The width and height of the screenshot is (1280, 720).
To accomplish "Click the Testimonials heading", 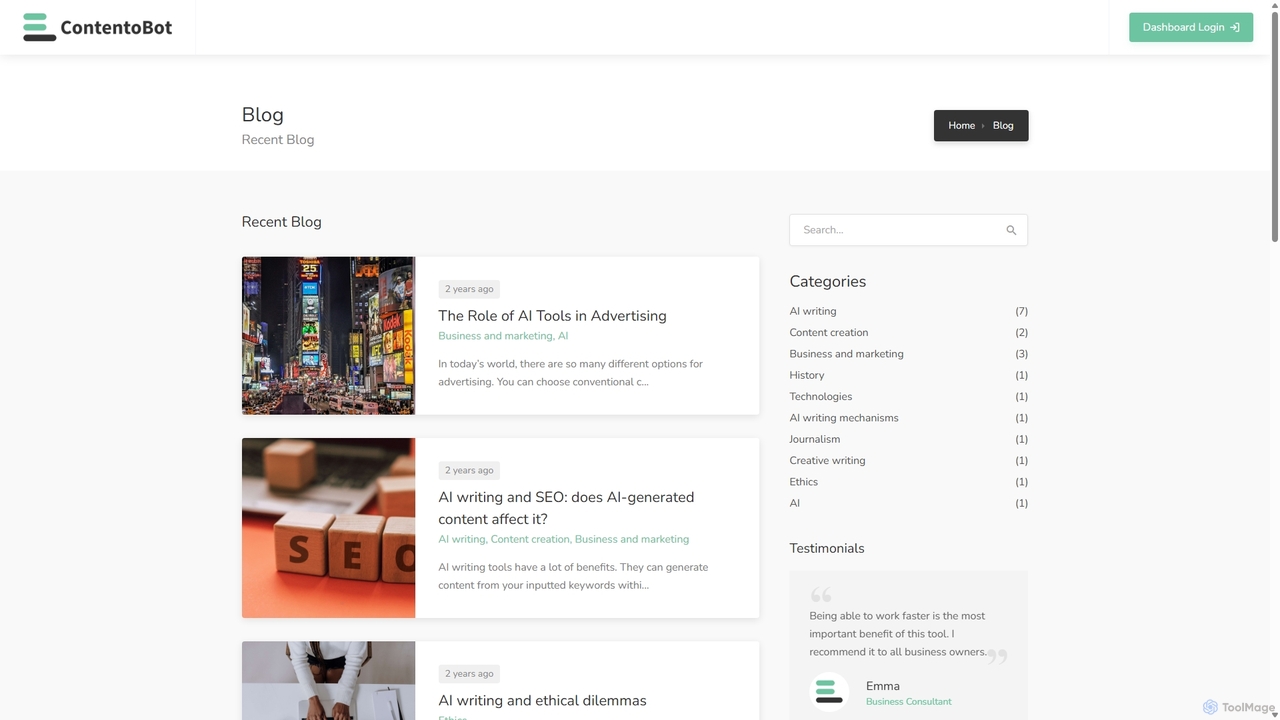I will click(x=827, y=548).
